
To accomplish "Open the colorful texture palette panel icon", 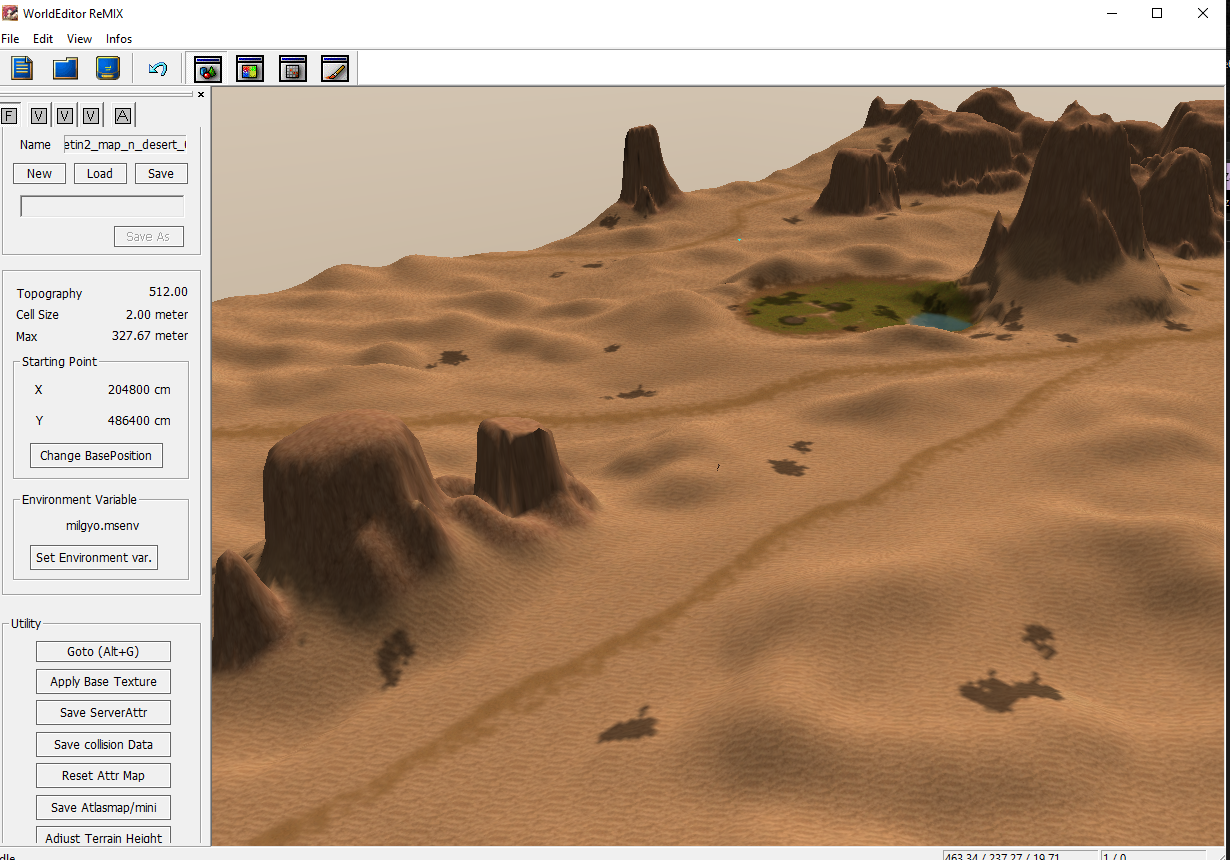I will pyautogui.click(x=250, y=69).
